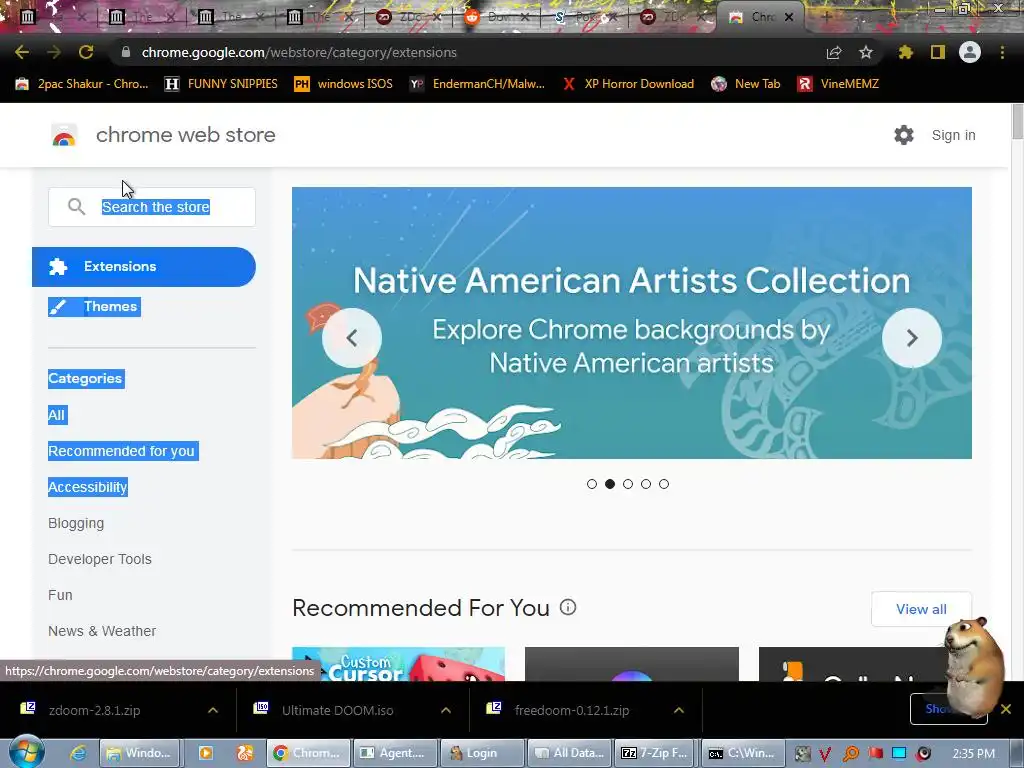Choose the Fun category
The width and height of the screenshot is (1024, 768).
click(x=60, y=595)
